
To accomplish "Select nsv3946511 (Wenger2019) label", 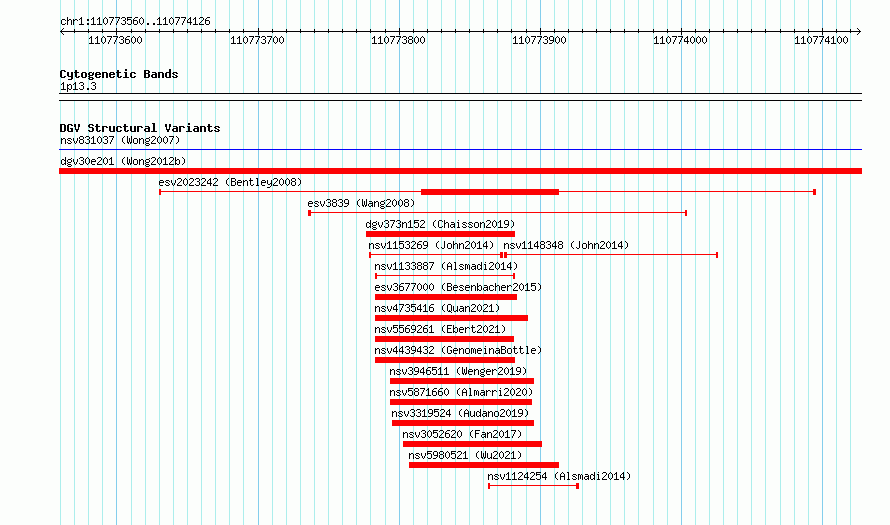I will click(458, 371).
